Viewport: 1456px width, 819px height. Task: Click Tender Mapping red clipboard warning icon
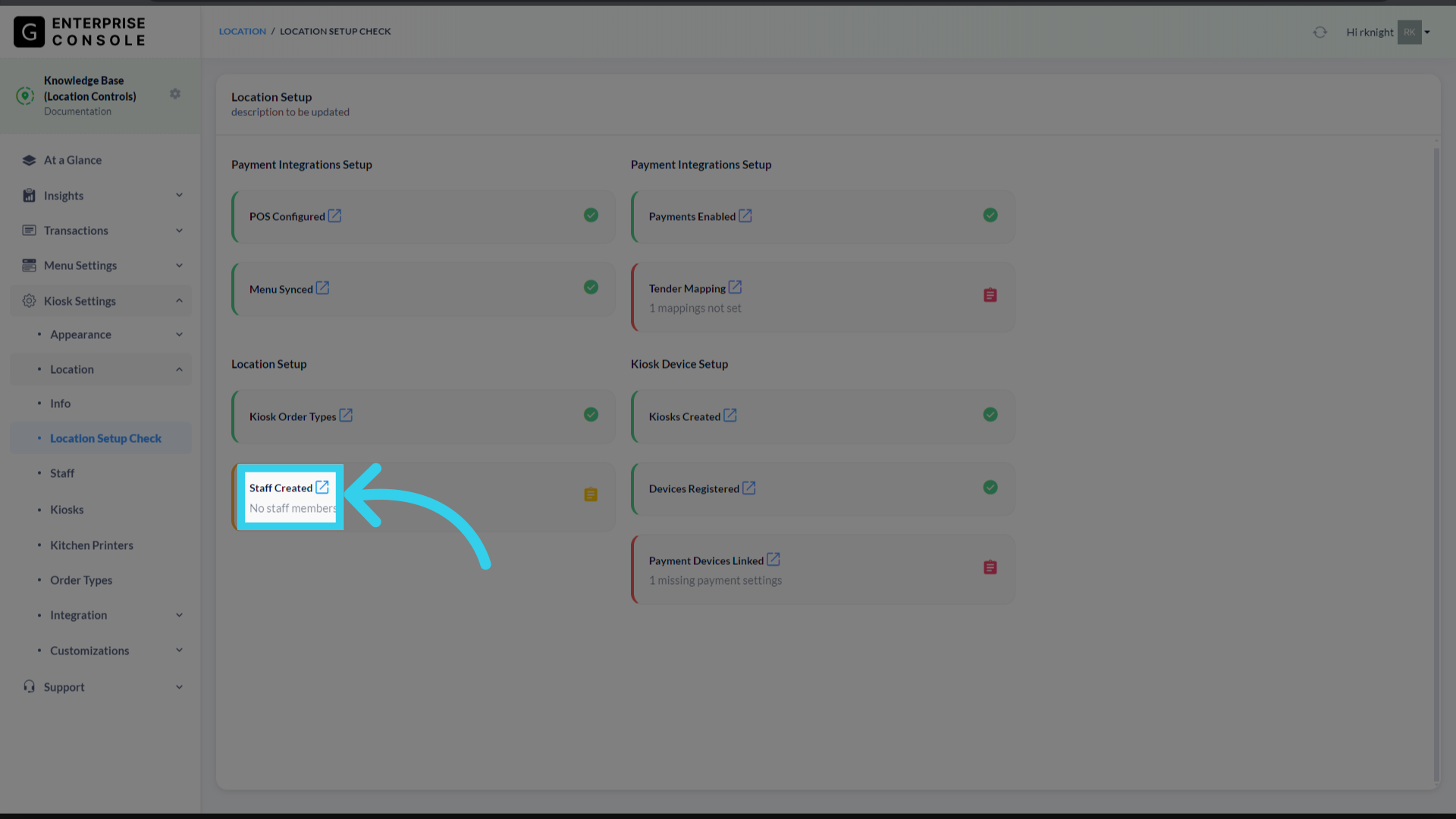coord(990,295)
